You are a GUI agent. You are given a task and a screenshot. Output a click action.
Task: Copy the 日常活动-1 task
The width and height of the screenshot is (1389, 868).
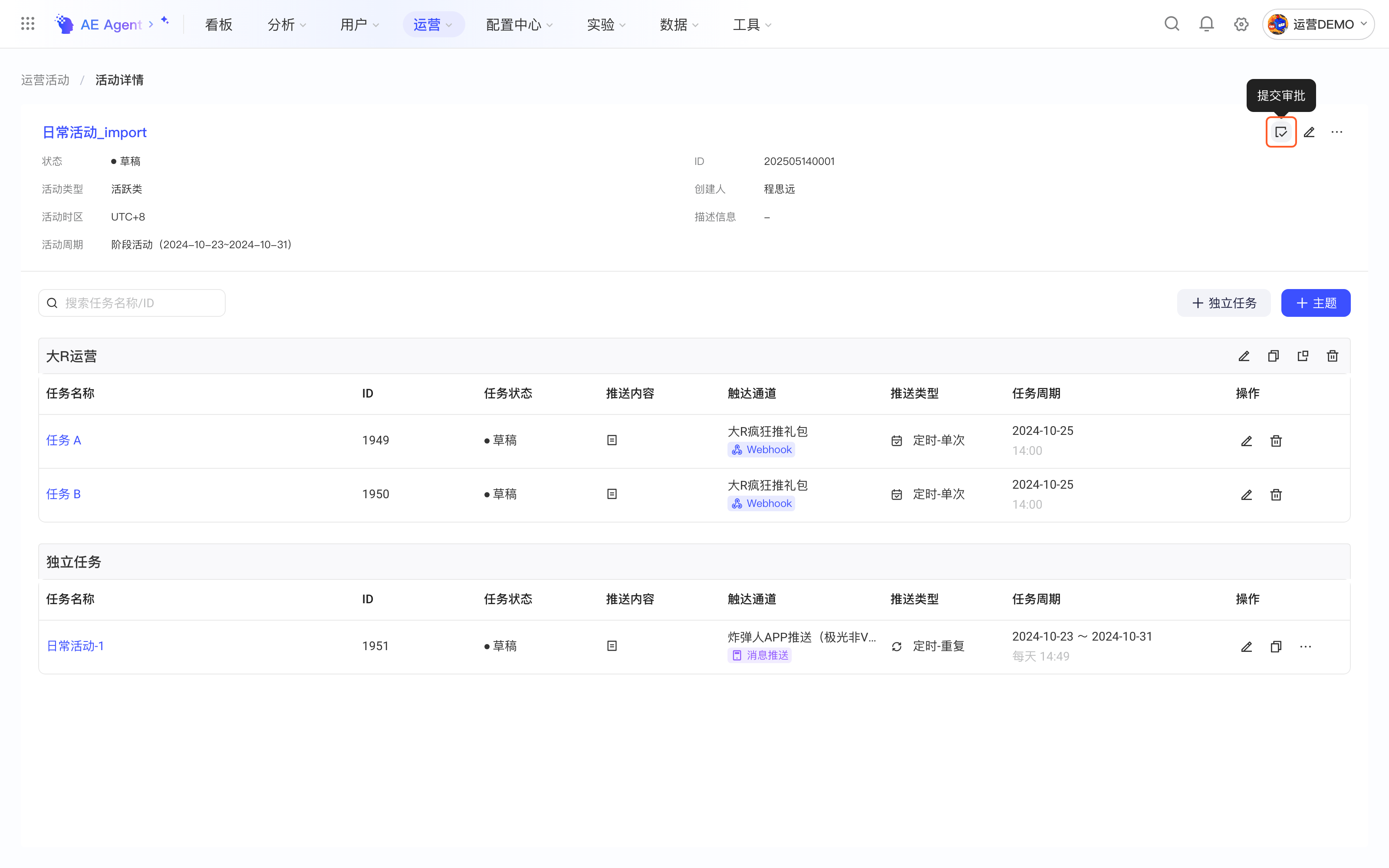(1276, 646)
